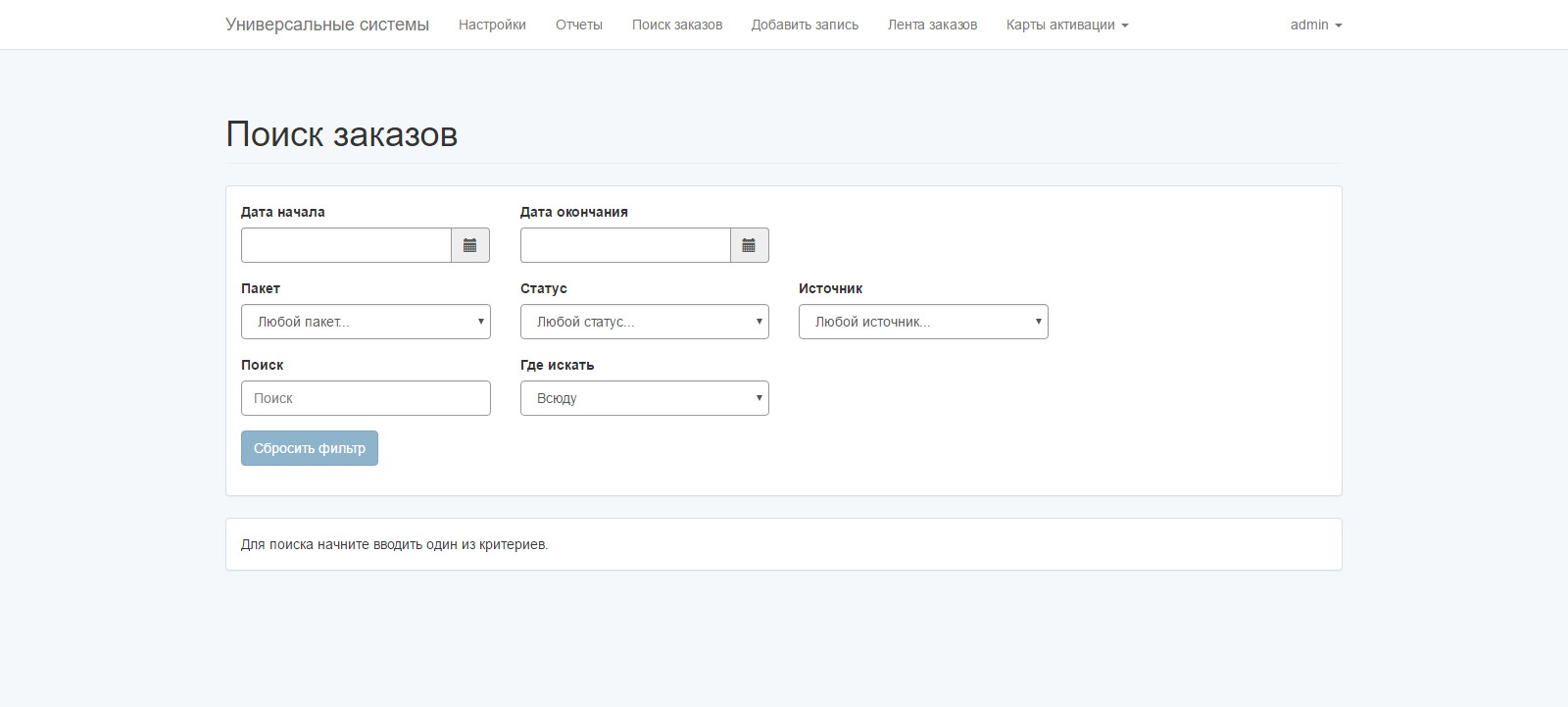Open calendar picker for Дата начала
The width and height of the screenshot is (1568, 707).
tap(470, 245)
